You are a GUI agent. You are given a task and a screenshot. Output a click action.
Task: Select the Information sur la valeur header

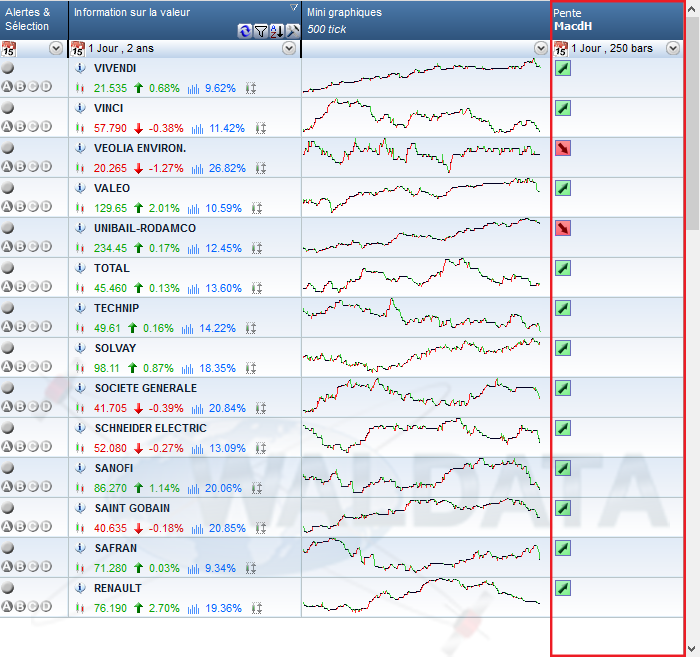coord(185,20)
